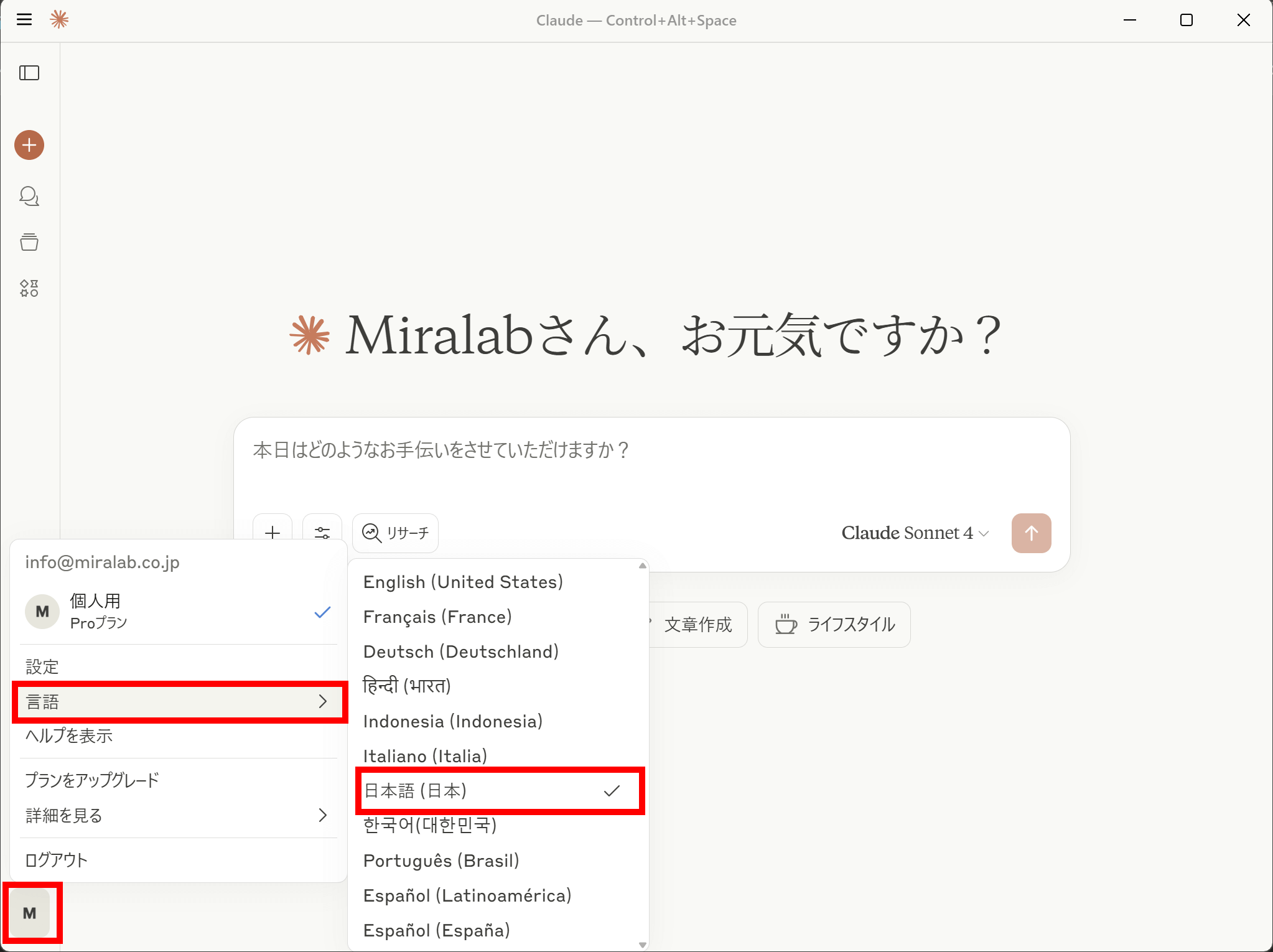1273x952 pixels.
Task: Open the Claude Sonnet 4 model selector
Action: (x=915, y=533)
